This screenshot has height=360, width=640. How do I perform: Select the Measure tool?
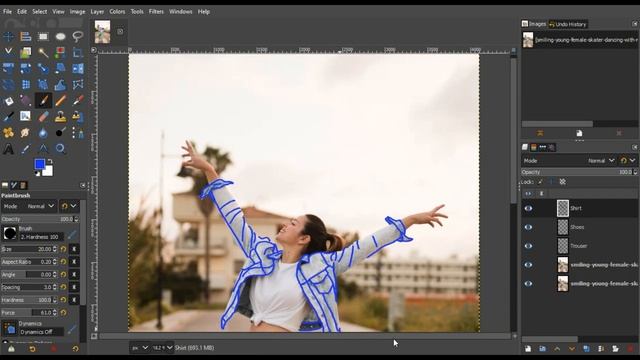[43, 149]
